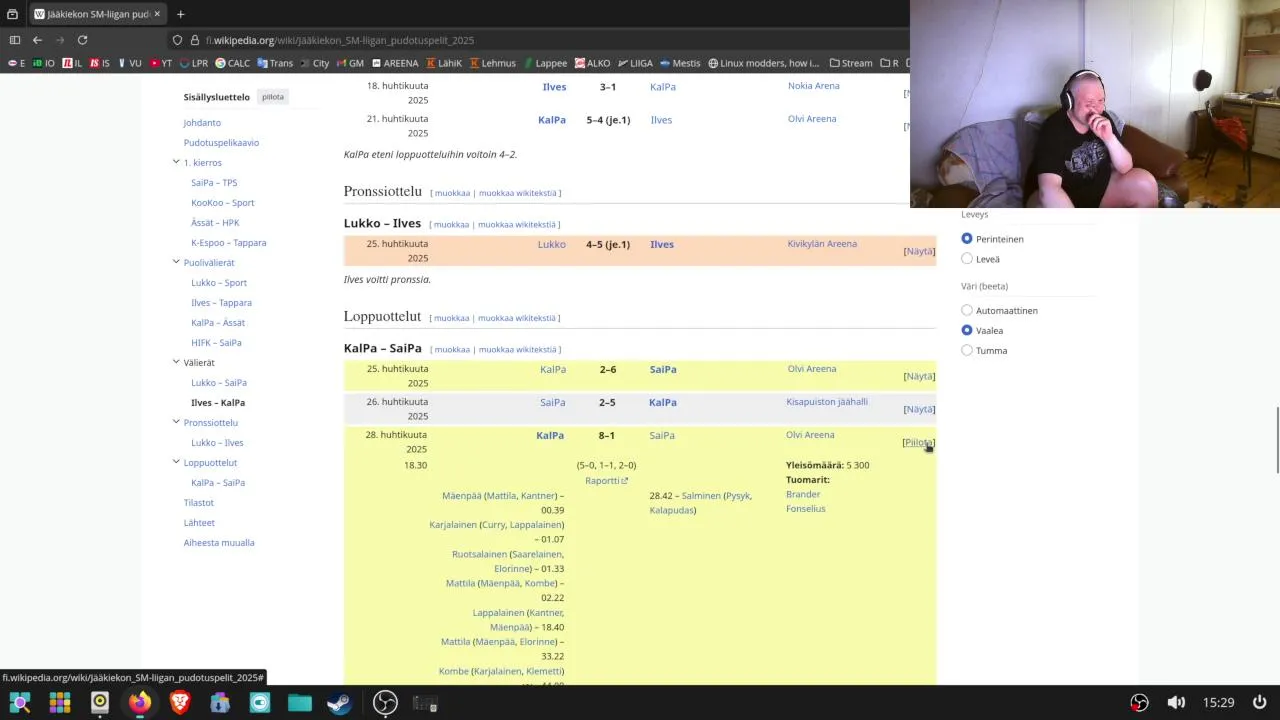Click the tracking protection shield icon
Viewport: 1280px width, 720px height.
pos(177,40)
